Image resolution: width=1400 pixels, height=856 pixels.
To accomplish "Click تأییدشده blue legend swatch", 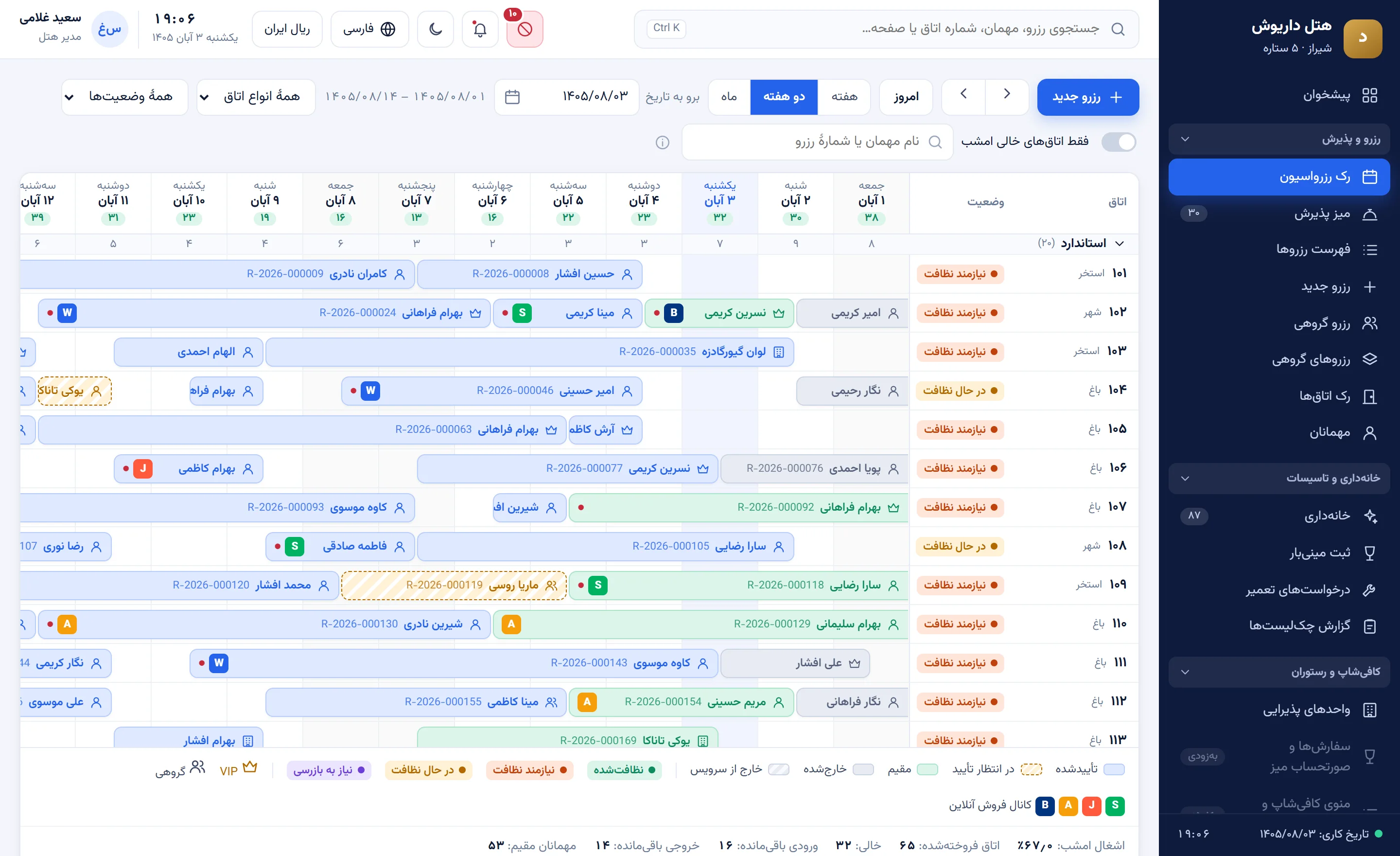I will pos(1114,769).
